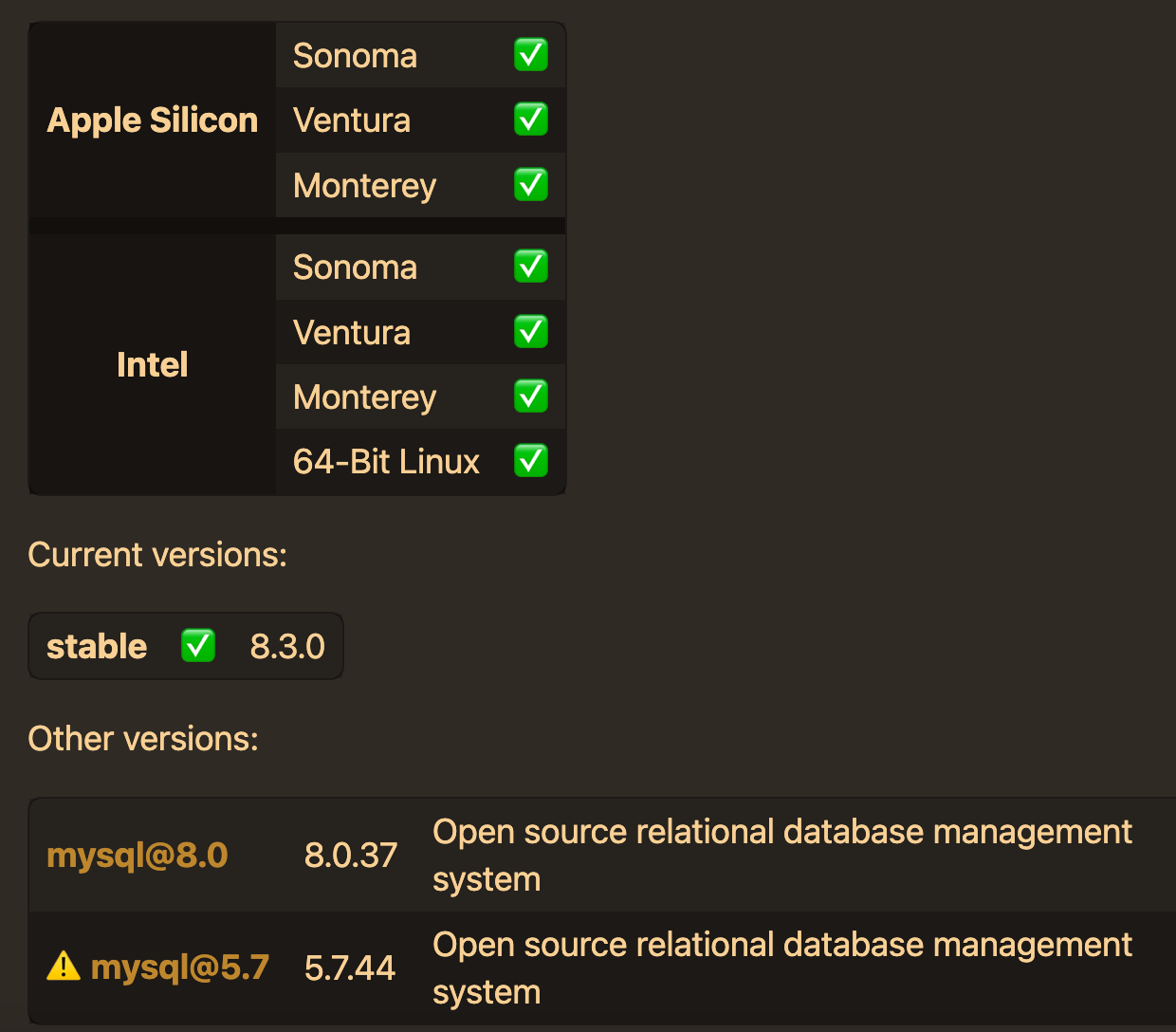Click the stable version green checkmark

(x=198, y=646)
